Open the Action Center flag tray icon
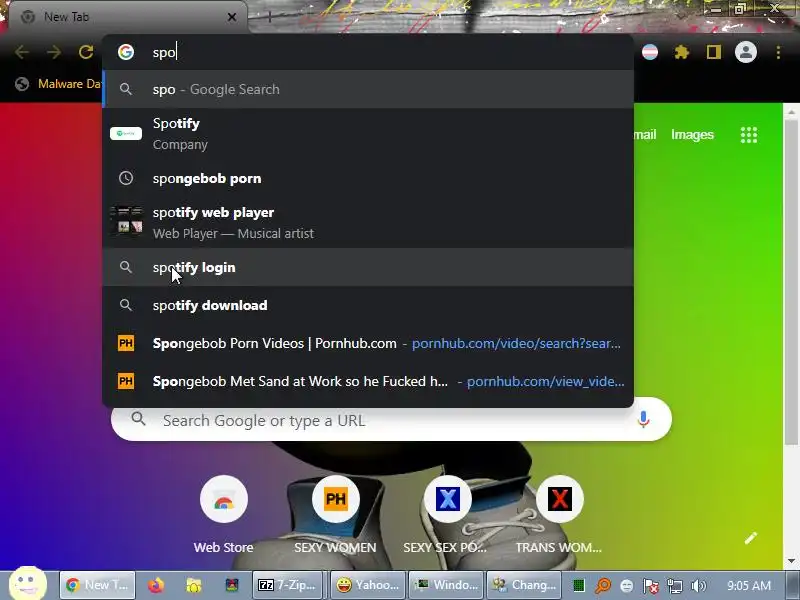The height and width of the screenshot is (600, 800). 651,586
